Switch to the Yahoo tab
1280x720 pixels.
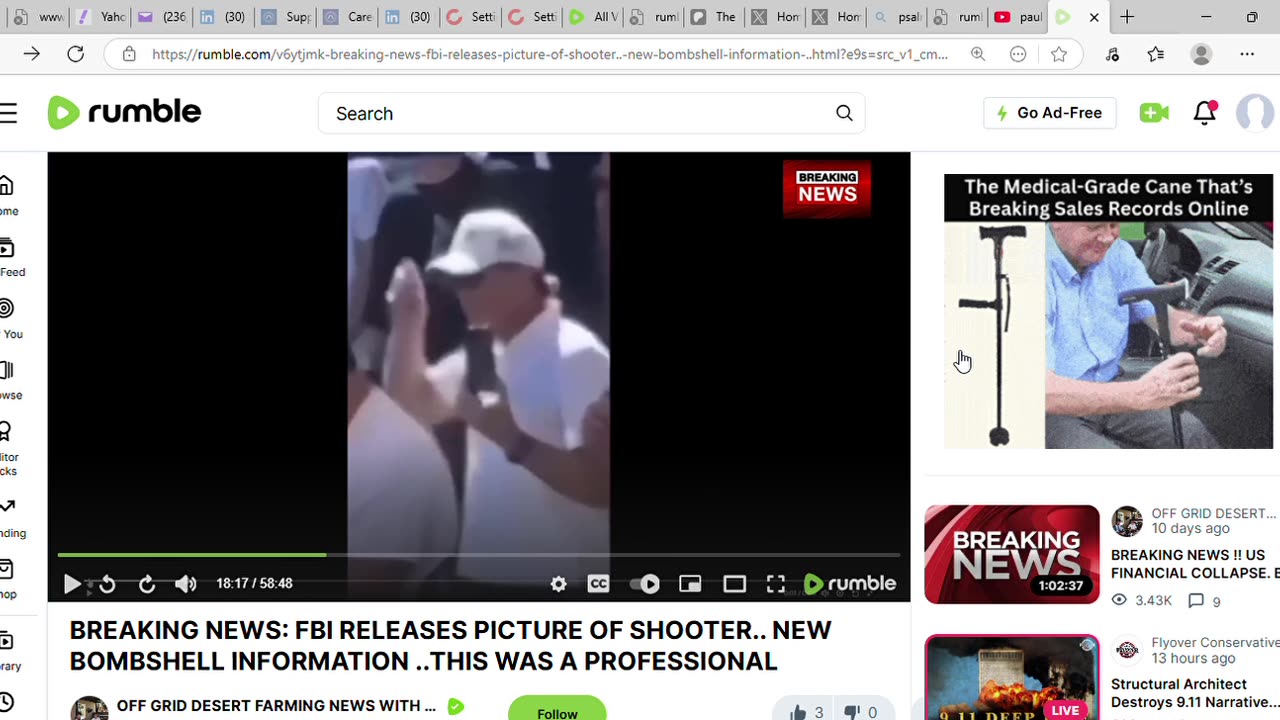click(100, 17)
